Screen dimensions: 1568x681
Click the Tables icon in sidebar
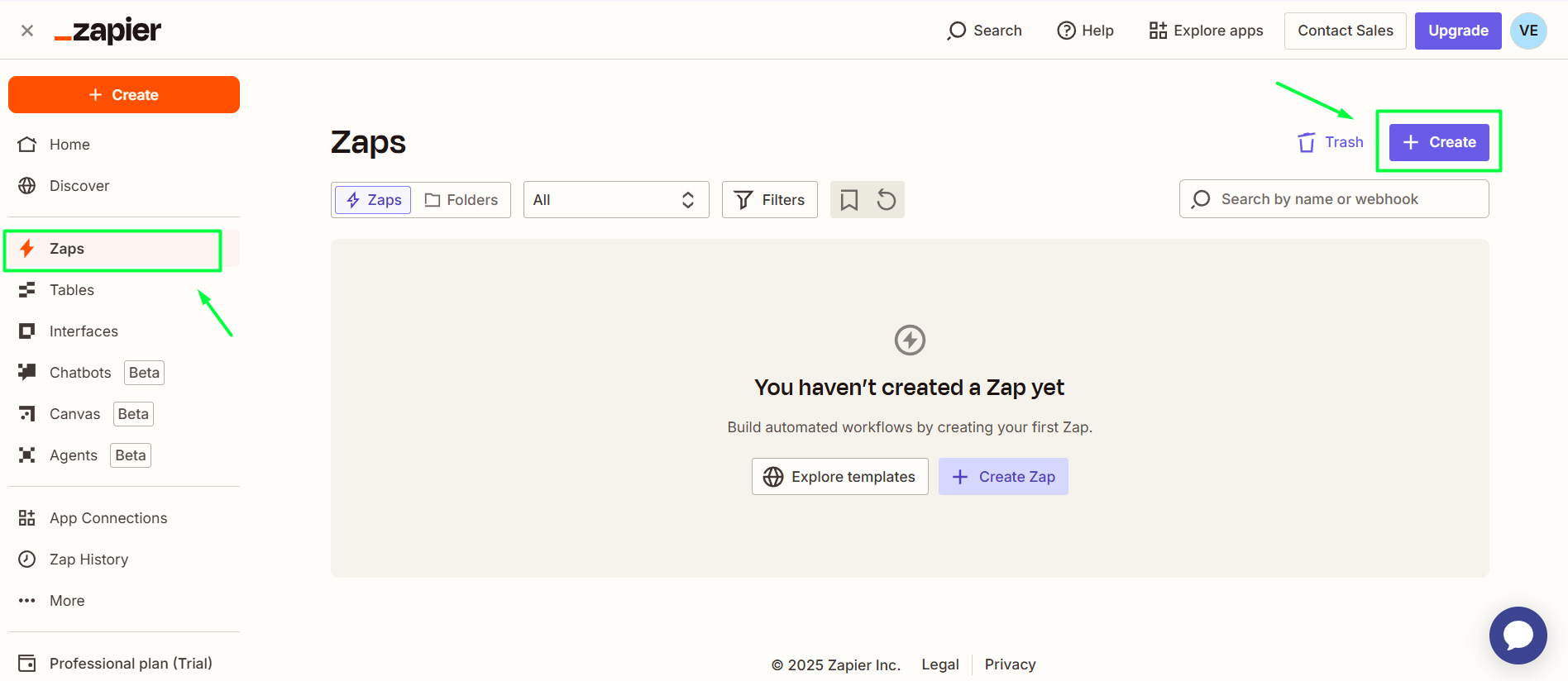pos(27,290)
